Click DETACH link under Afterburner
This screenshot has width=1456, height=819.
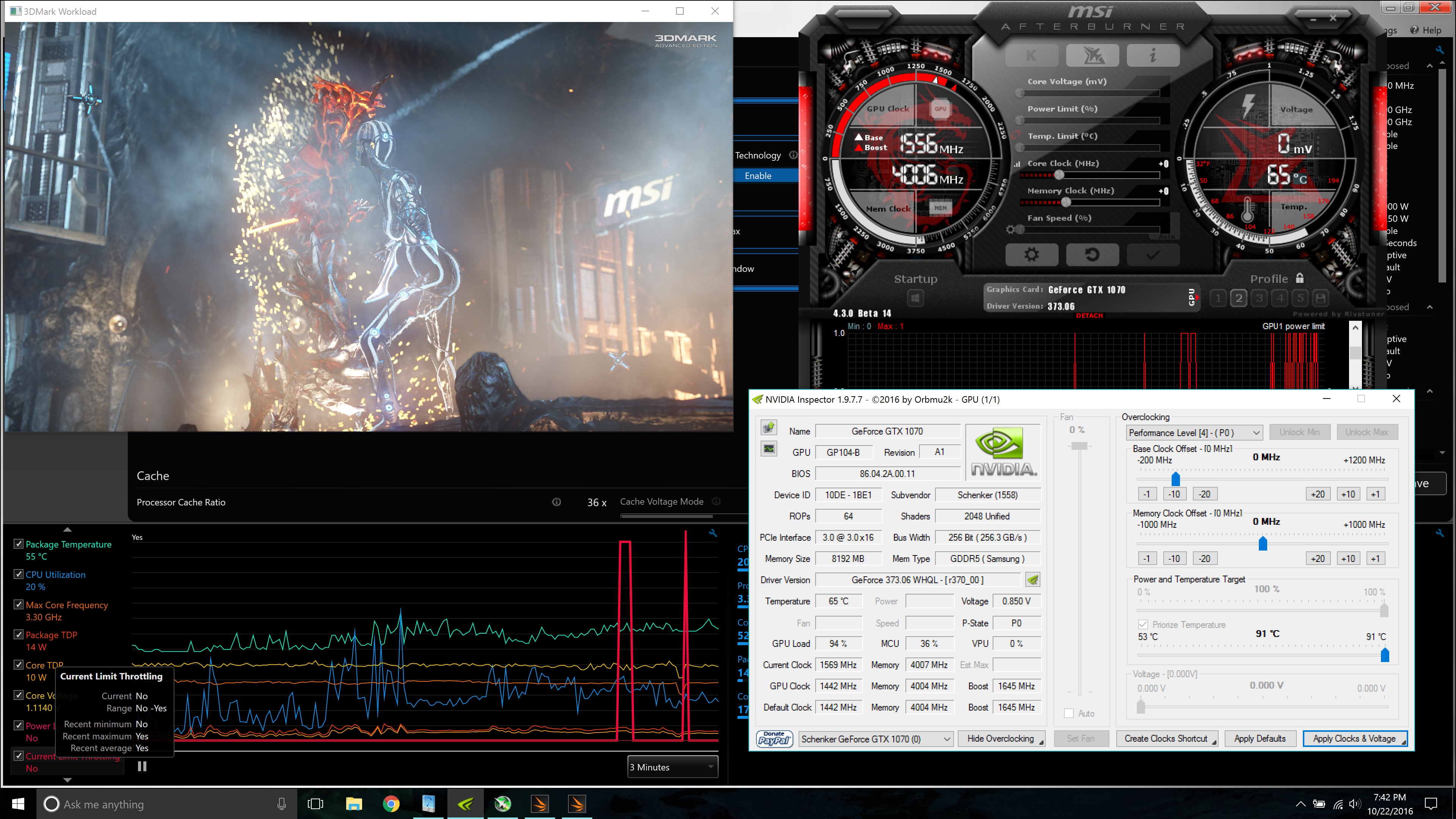(x=1089, y=315)
